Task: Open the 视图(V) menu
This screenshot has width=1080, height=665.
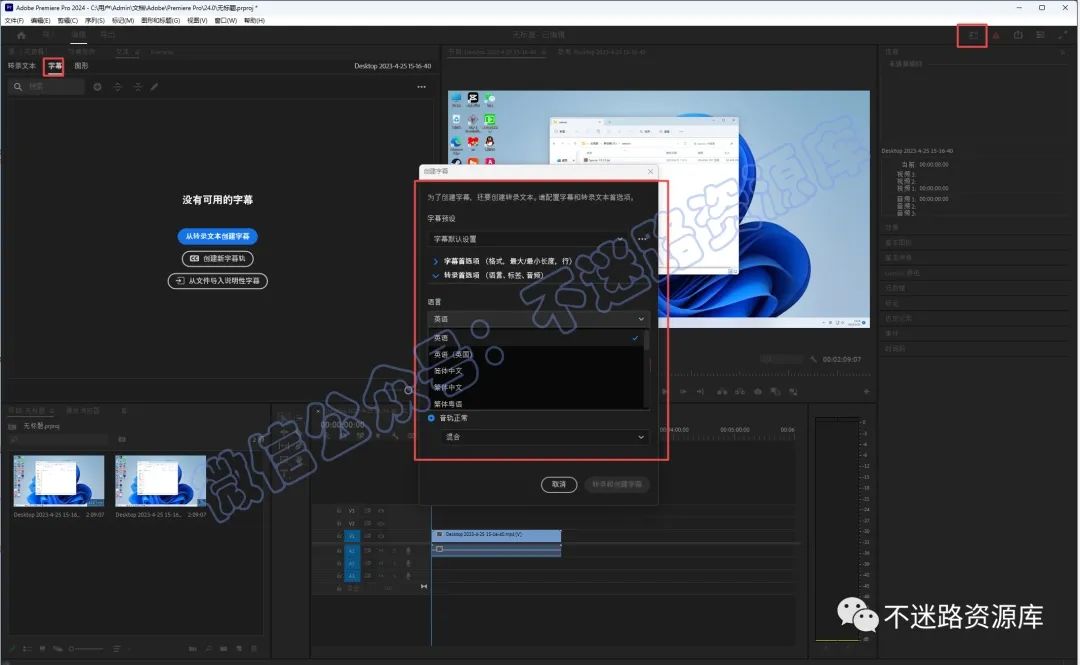Action: point(197,21)
